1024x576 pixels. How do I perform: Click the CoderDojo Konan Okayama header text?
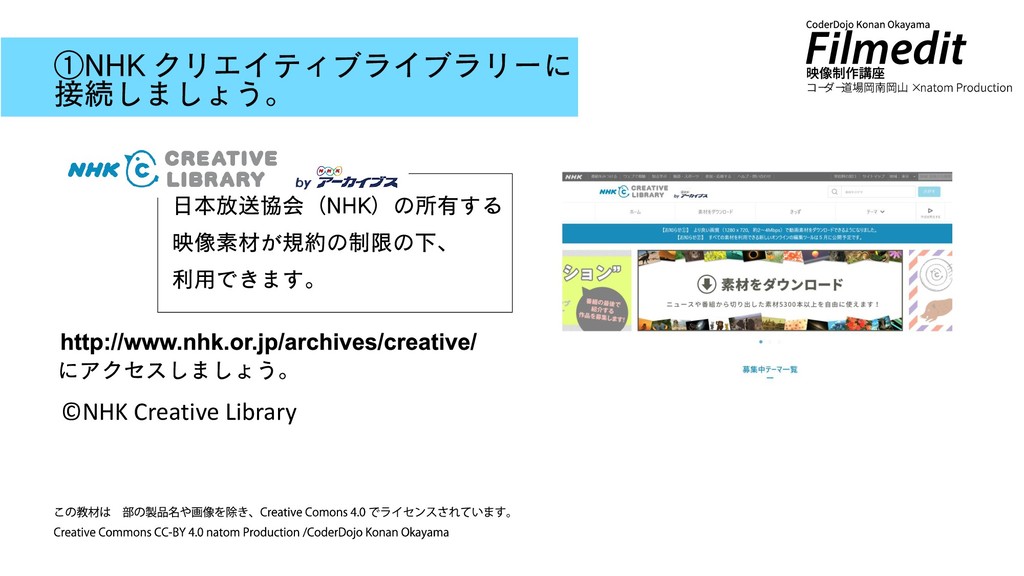[867, 25]
